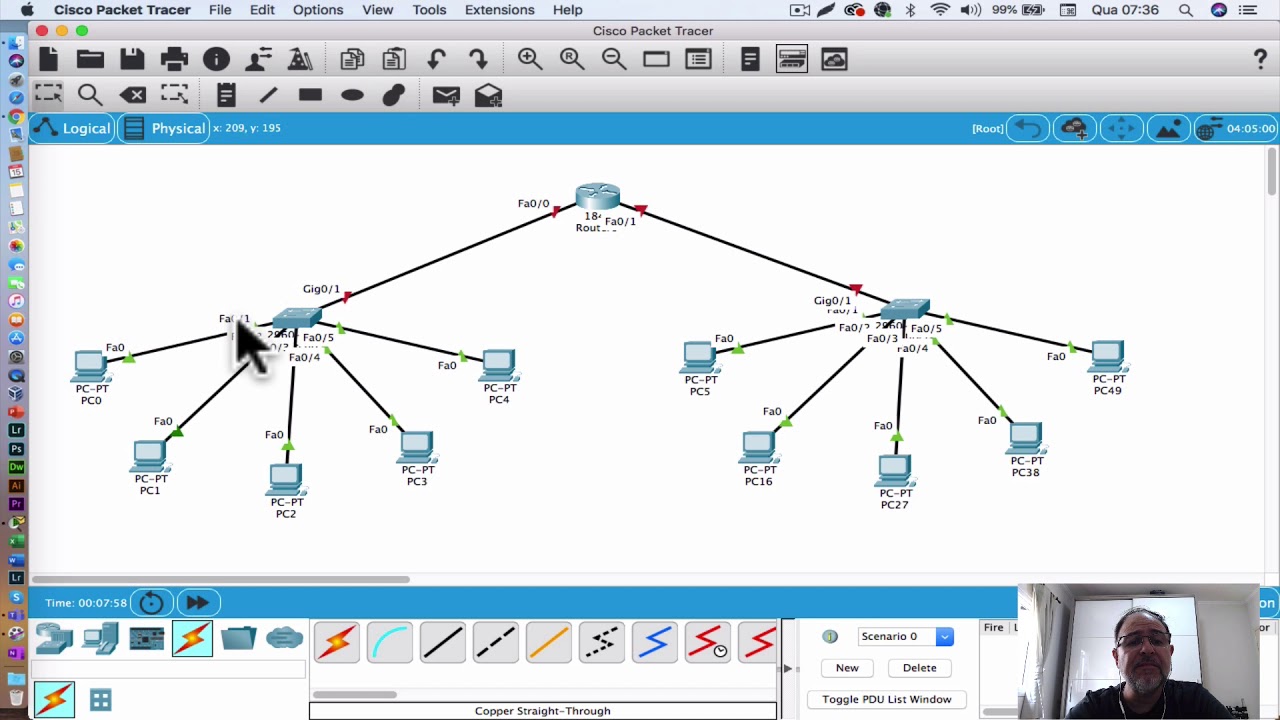1280x720 pixels.
Task: Print with the printer icon
Action: [174, 60]
